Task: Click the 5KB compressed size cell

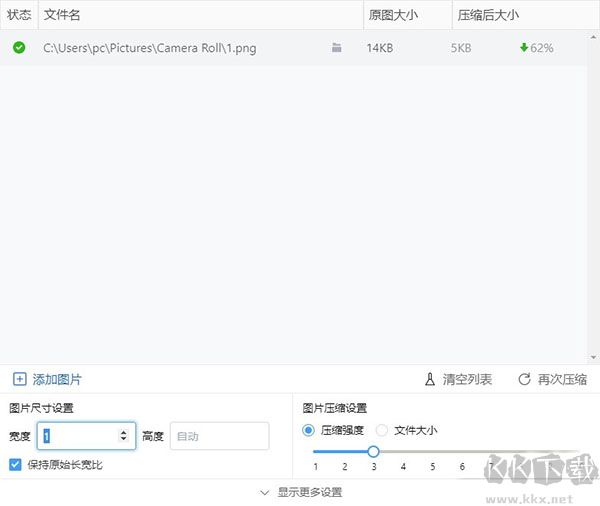Action: click(x=461, y=48)
